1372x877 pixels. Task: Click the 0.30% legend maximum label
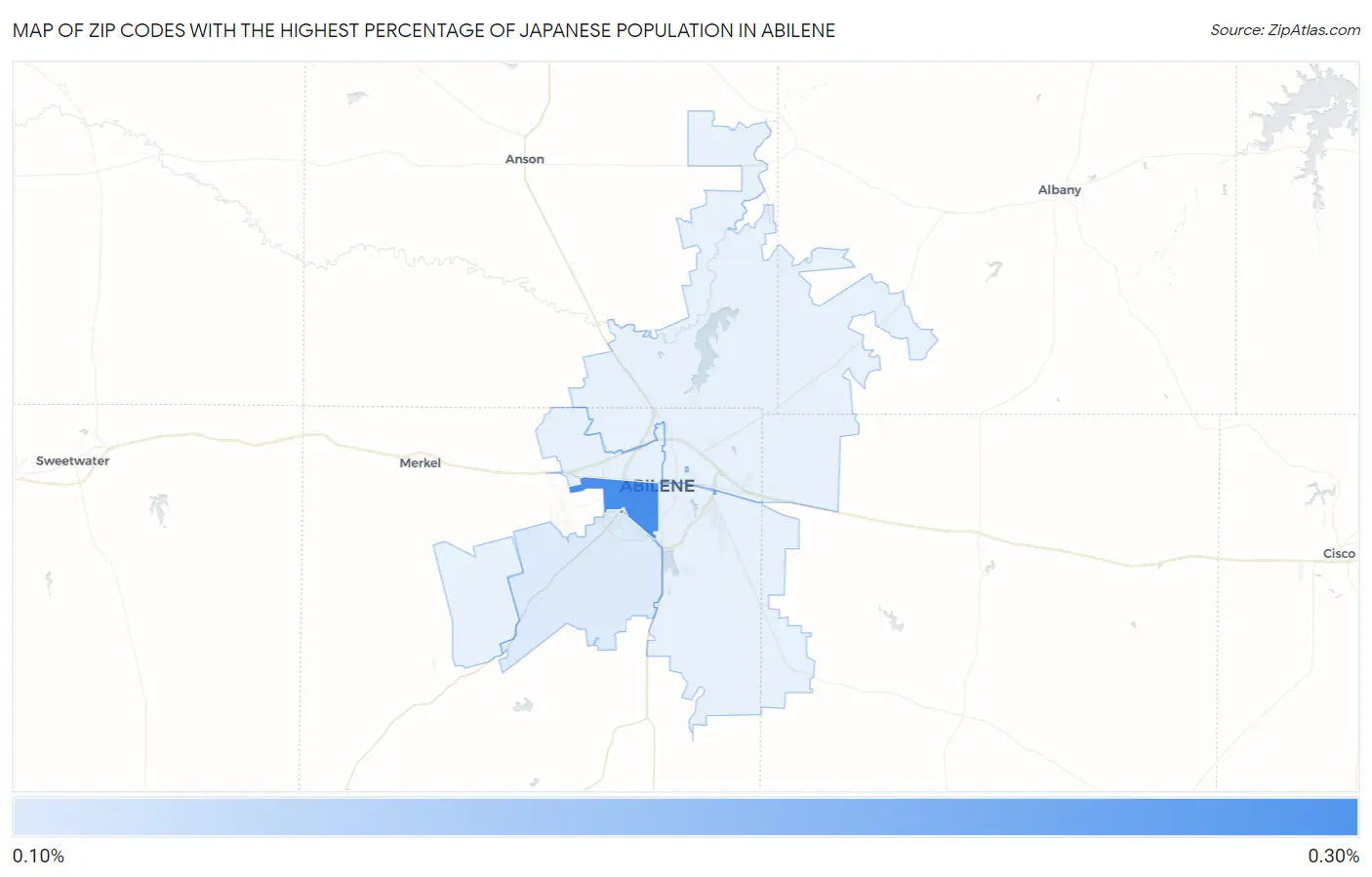point(1333,856)
